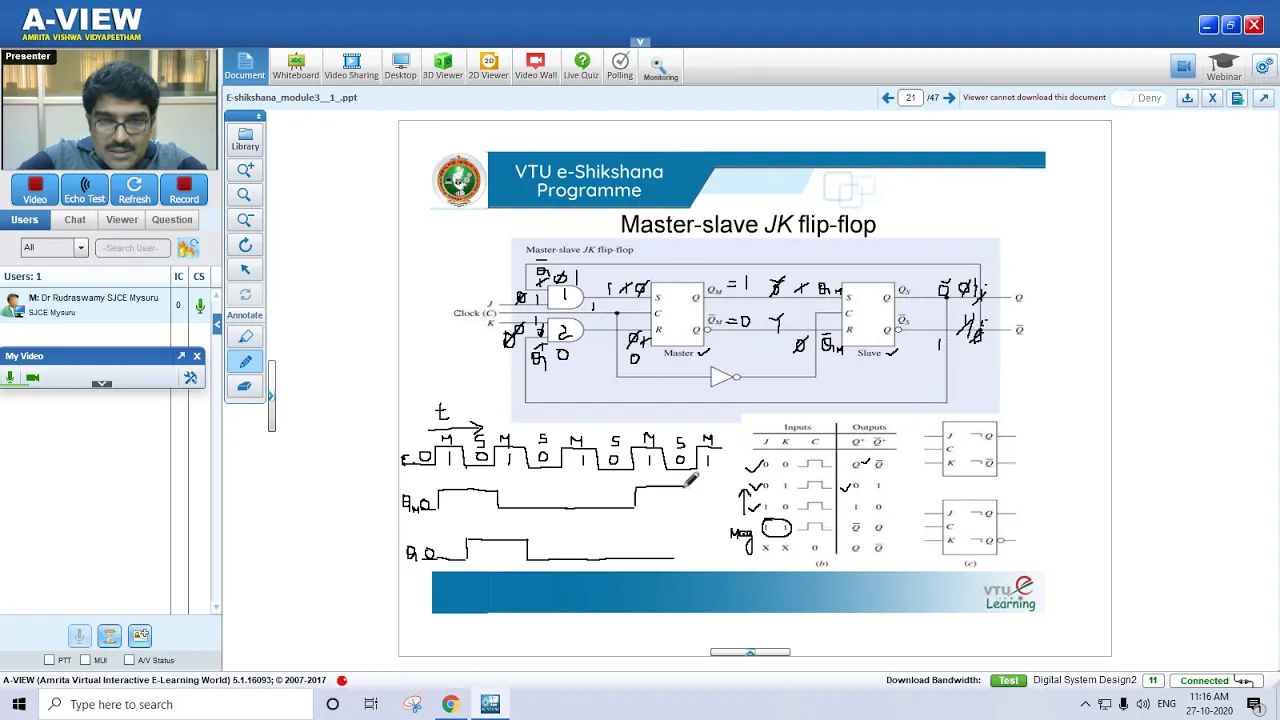Image resolution: width=1280 pixels, height=720 pixels.
Task: Click the hourglass button
Action: tap(109, 635)
